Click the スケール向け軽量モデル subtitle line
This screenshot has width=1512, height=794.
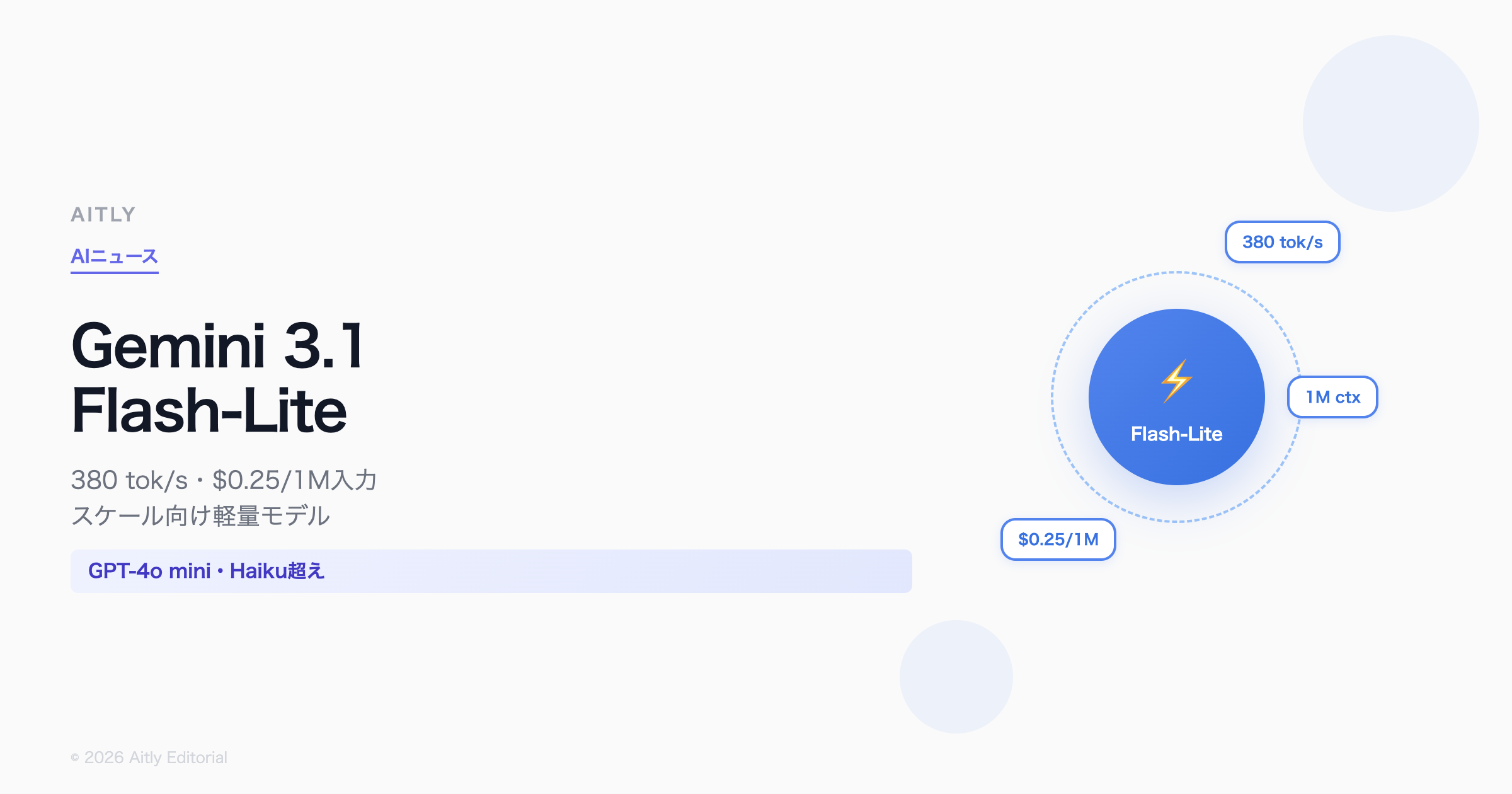click(200, 516)
